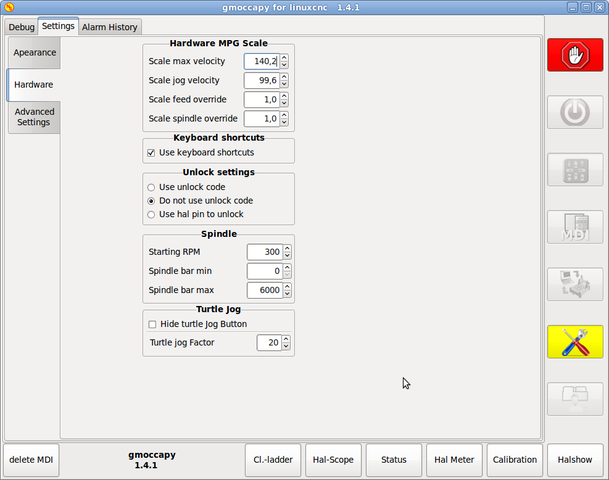Switch to manual jog mode button
This screenshot has width=609, height=480.
coord(575,170)
